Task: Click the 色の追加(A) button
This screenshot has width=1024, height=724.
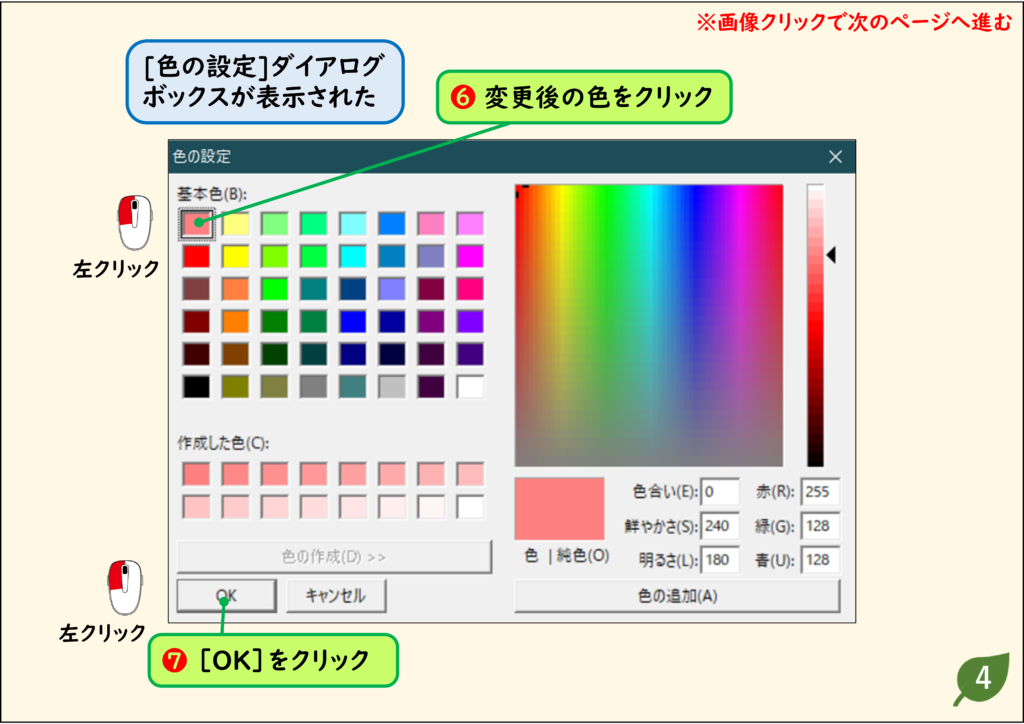Action: click(x=677, y=596)
